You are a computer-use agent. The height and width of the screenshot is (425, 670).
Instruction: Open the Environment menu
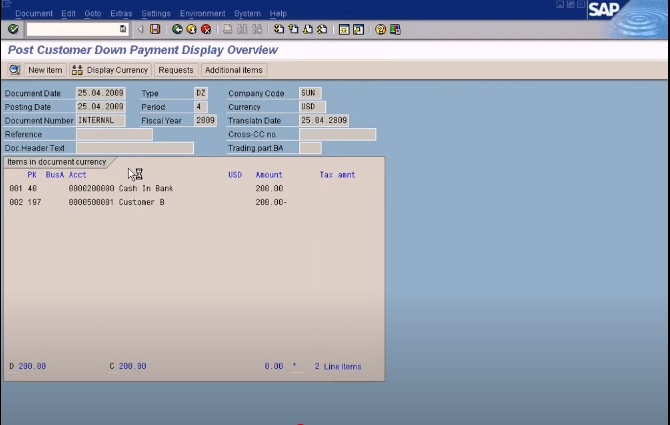point(203,14)
